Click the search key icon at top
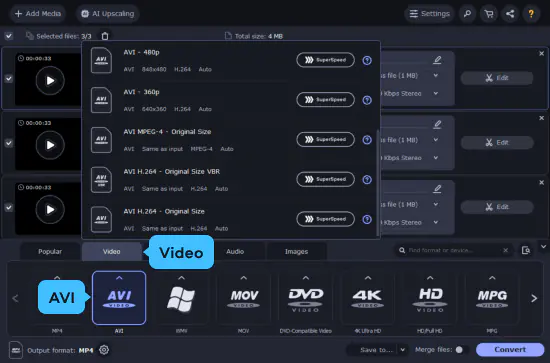Screen dimensions: 550x363 467,14
